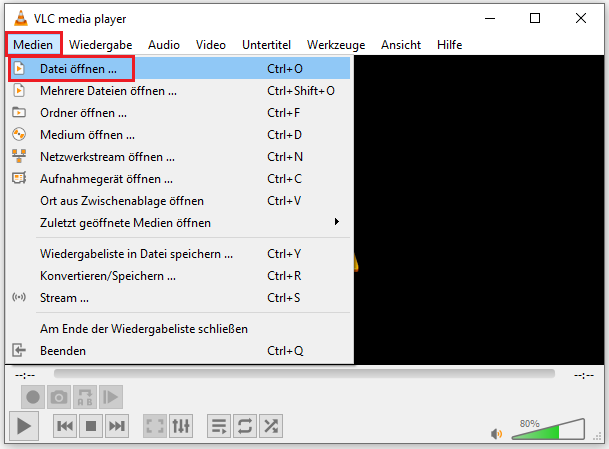Choose 'Stream ...' menu entry
This screenshot has width=609, height=449.
pyautogui.click(x=179, y=298)
